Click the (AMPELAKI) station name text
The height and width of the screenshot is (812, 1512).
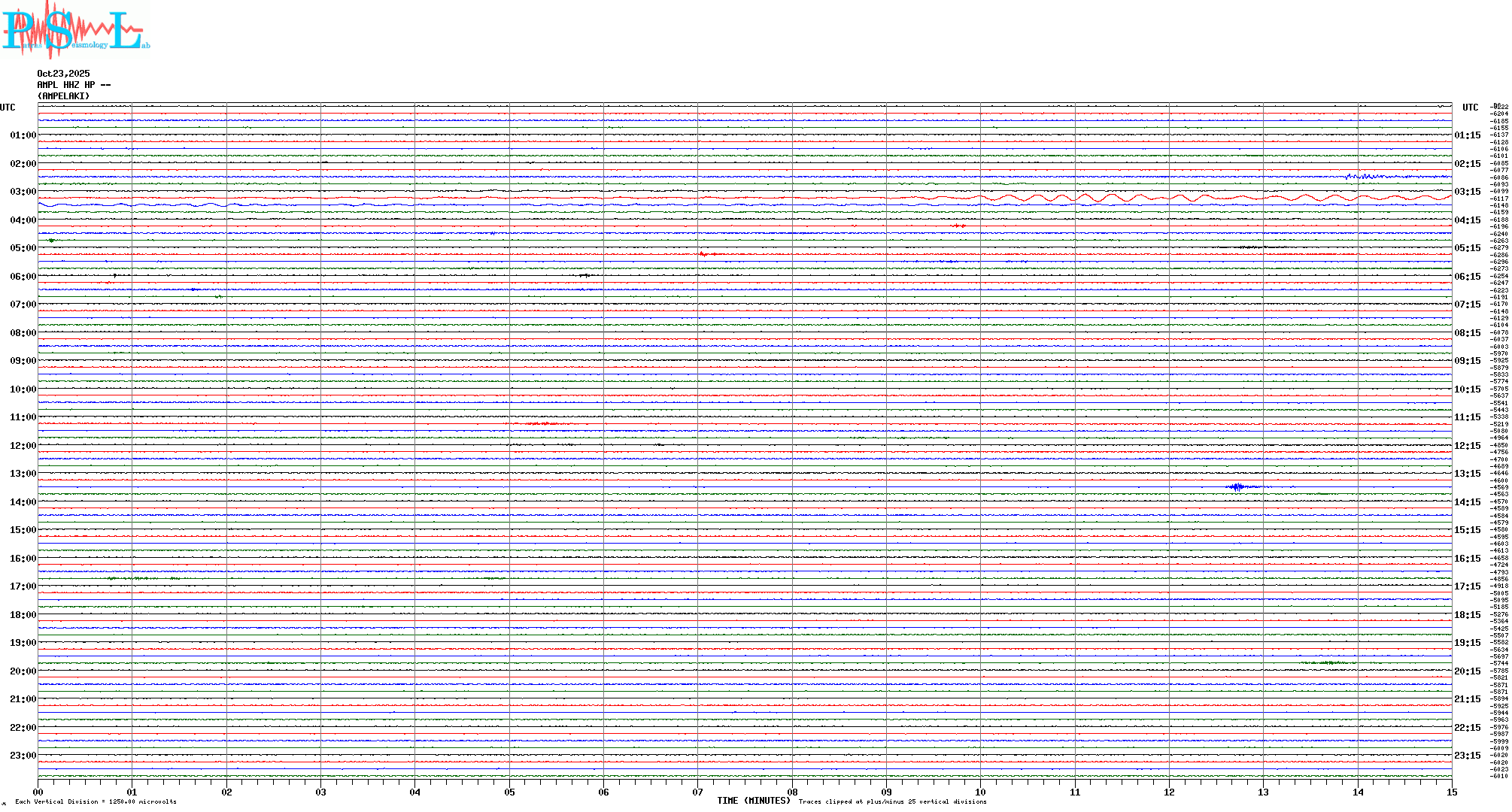tap(63, 96)
